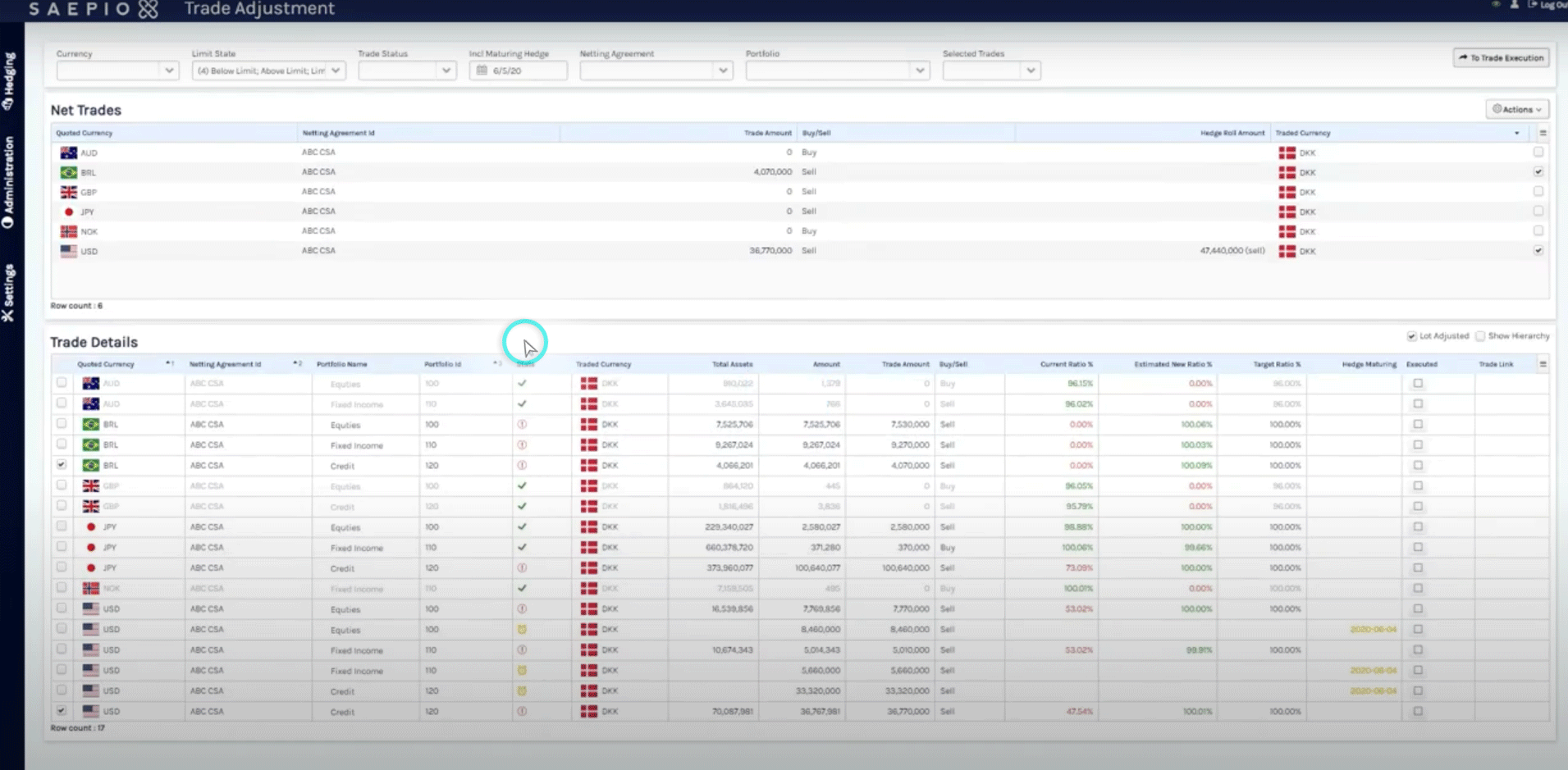
Task: Click the Incl Maturing Hedge date field
Action: 518,71
